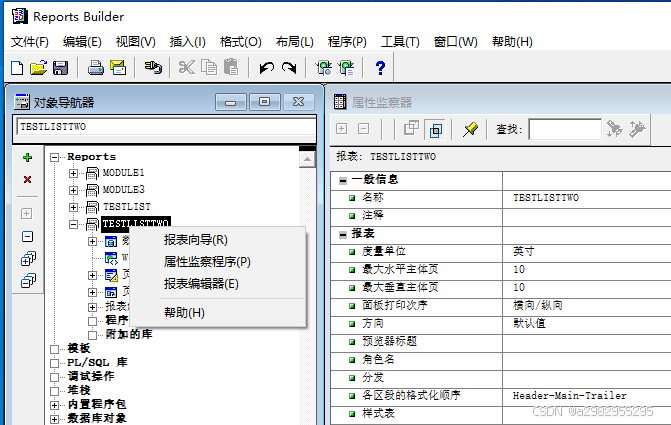Select the 附加的库 tree node
Screen dimensions: 671x425
point(129,334)
